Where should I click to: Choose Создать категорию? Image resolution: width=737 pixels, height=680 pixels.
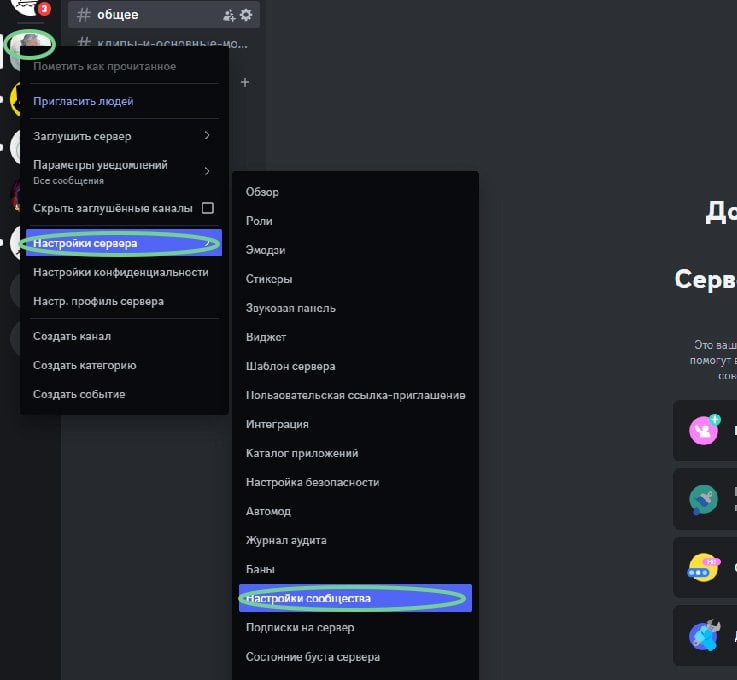click(x=124, y=366)
